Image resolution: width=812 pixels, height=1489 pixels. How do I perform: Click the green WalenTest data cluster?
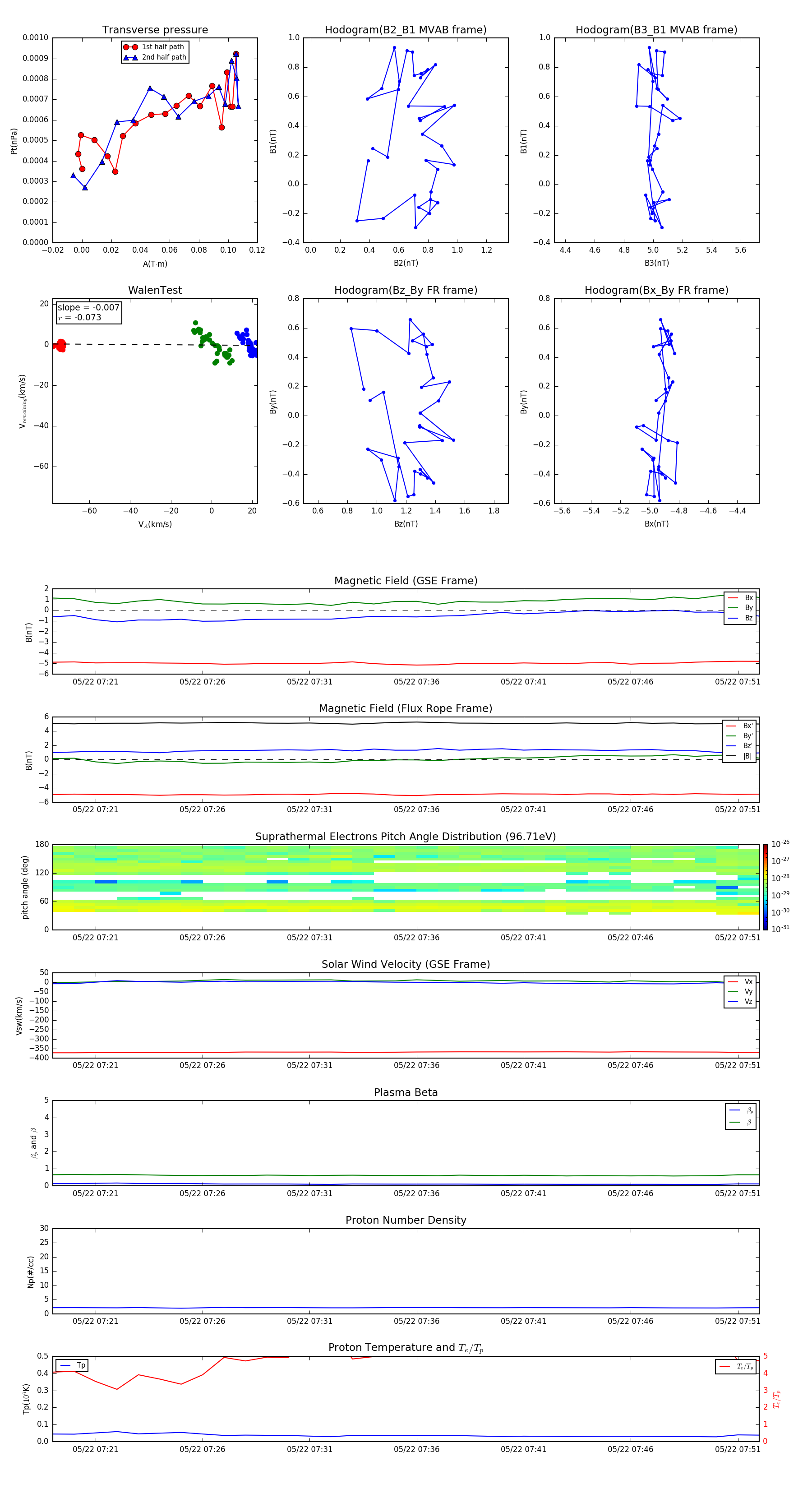[x=212, y=342]
